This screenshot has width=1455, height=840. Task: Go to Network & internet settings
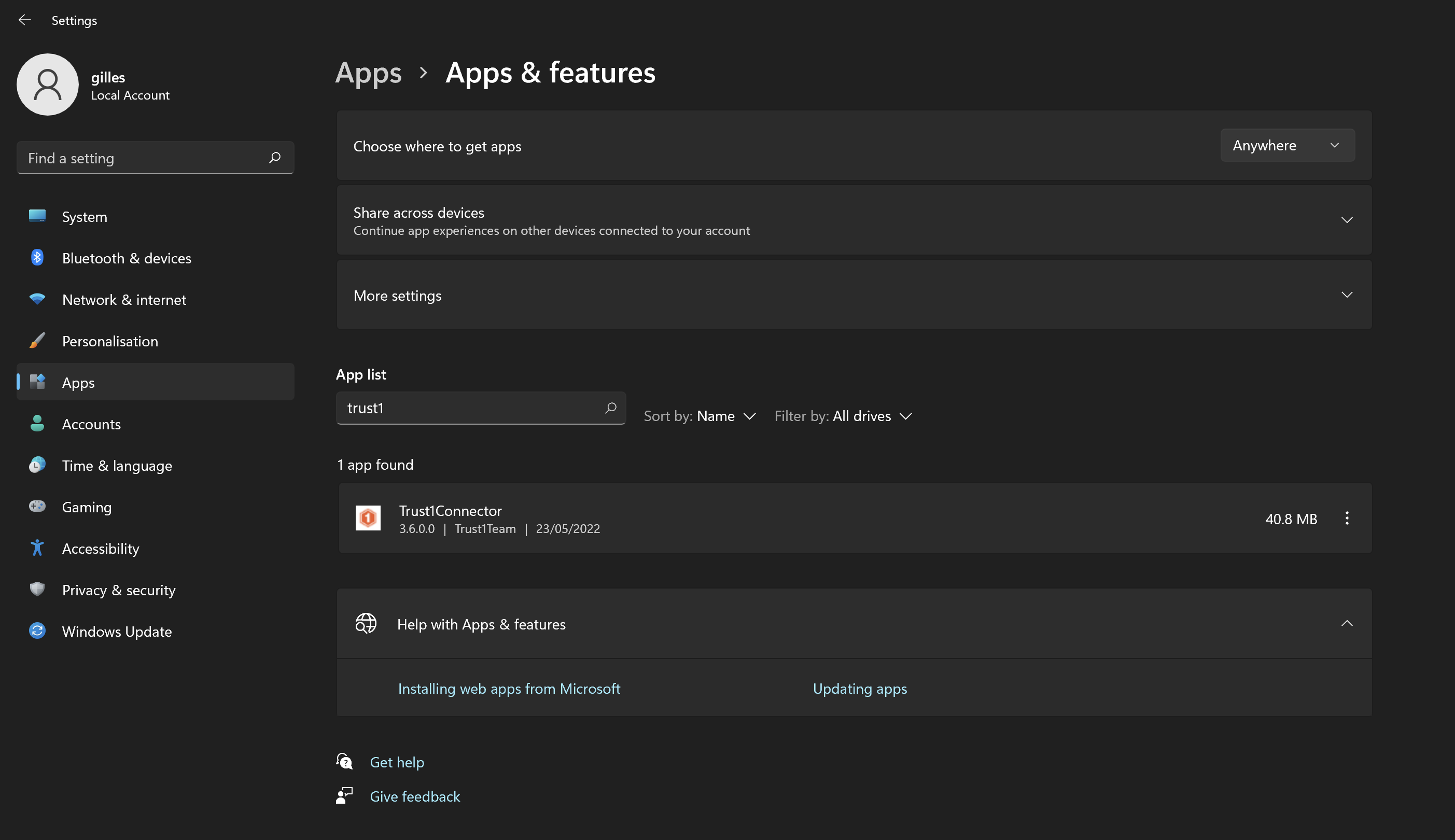[124, 299]
